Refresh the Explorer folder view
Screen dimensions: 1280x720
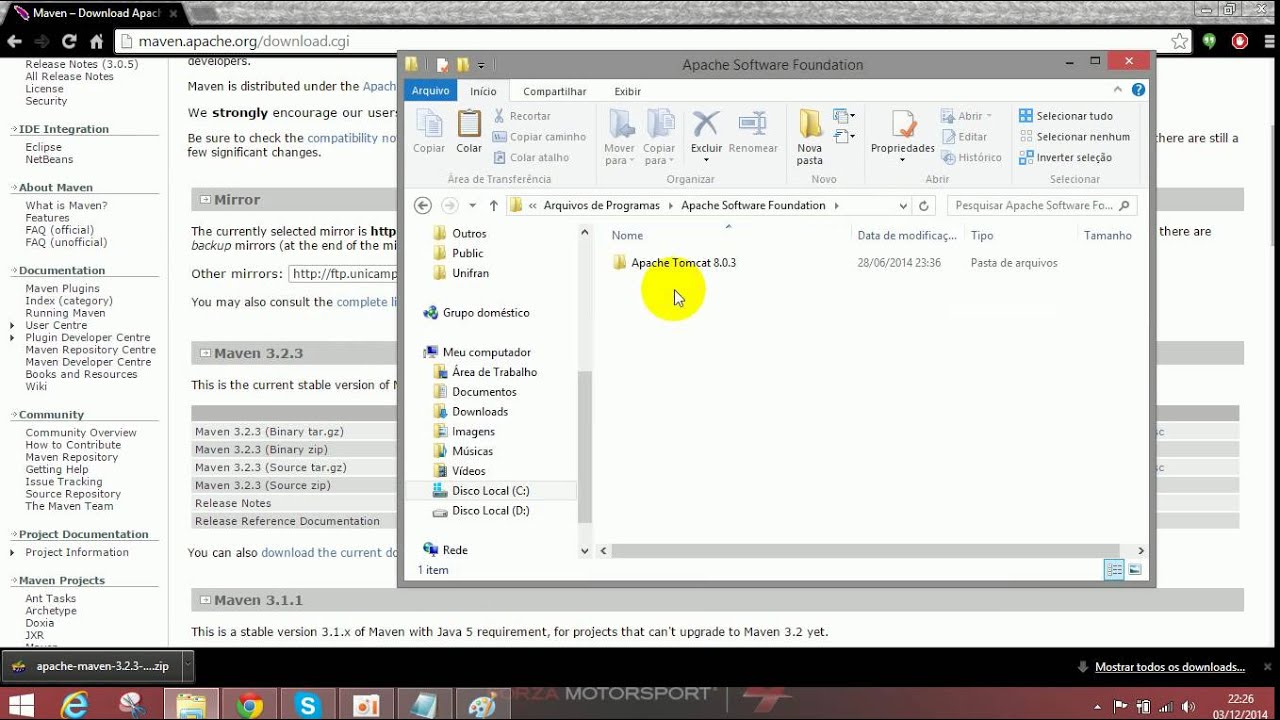924,205
